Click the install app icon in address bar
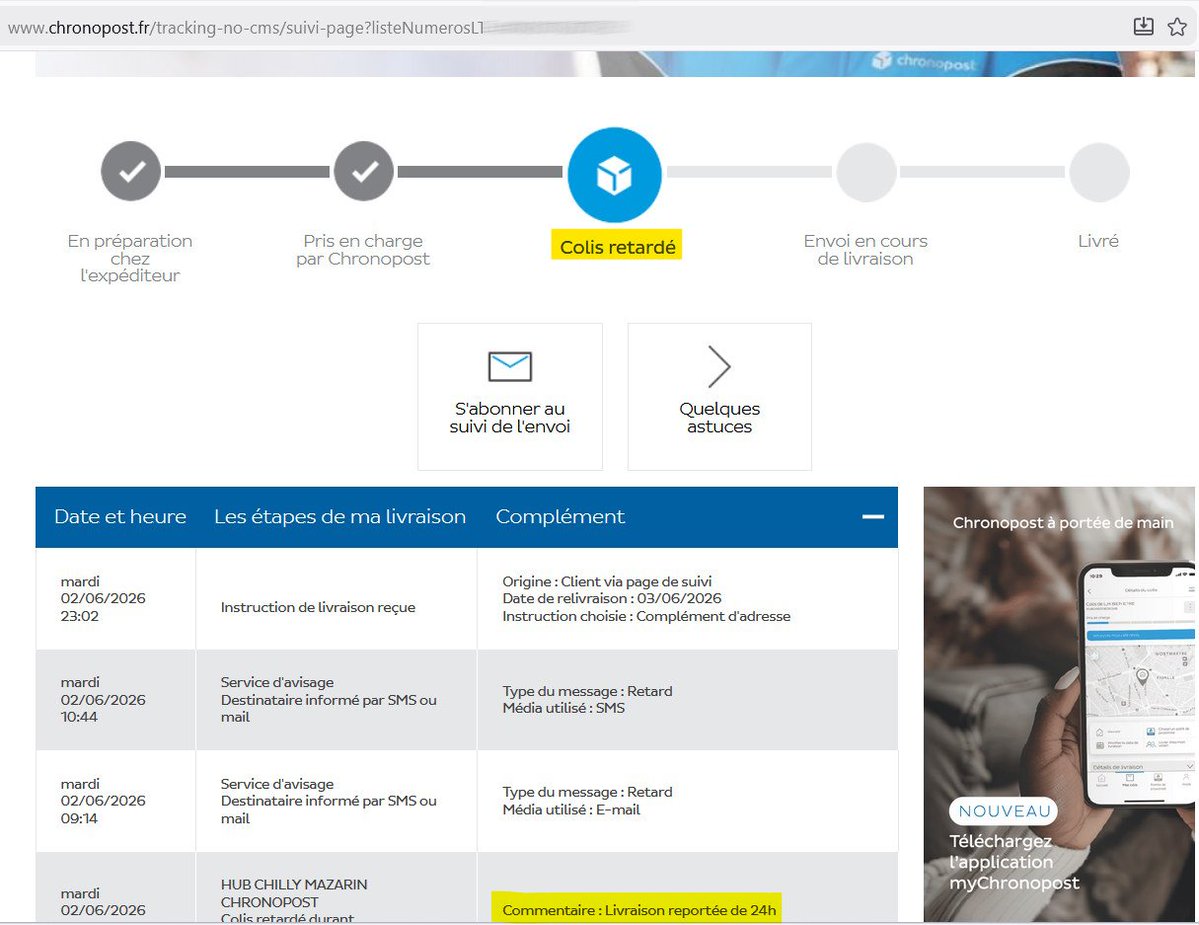This screenshot has height=925, width=1199. pyautogui.click(x=1143, y=27)
